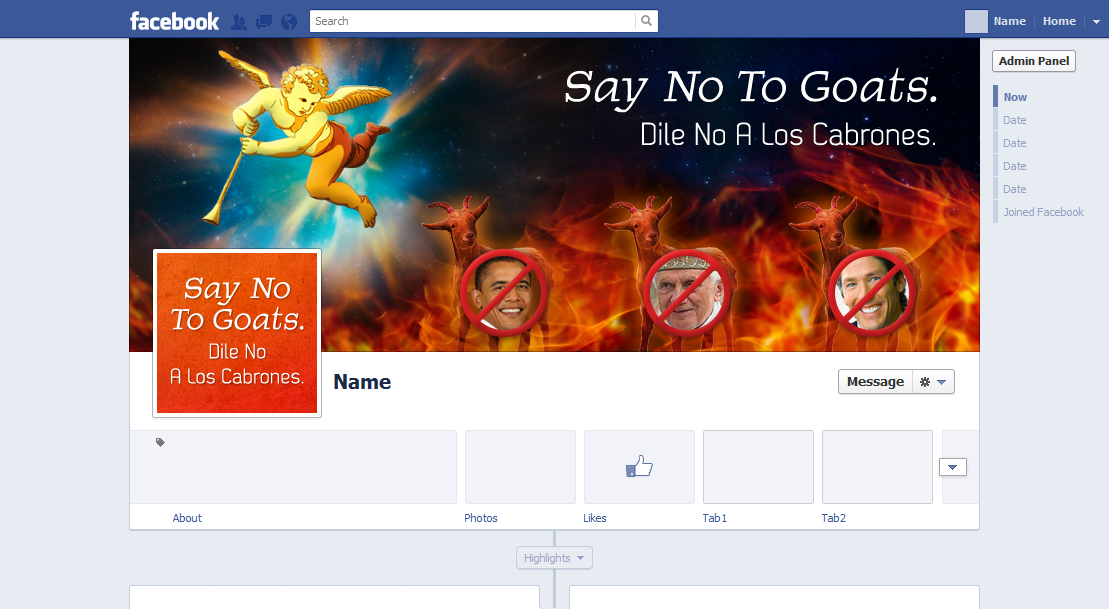Open the Tab2 link

tap(833, 518)
